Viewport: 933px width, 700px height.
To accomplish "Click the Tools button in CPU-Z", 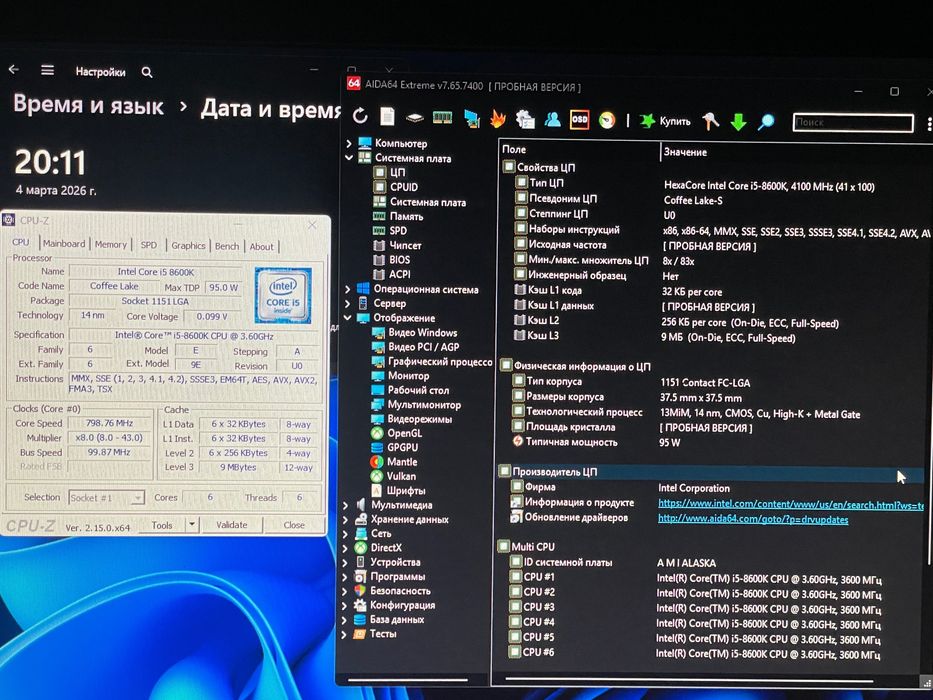I will point(162,525).
